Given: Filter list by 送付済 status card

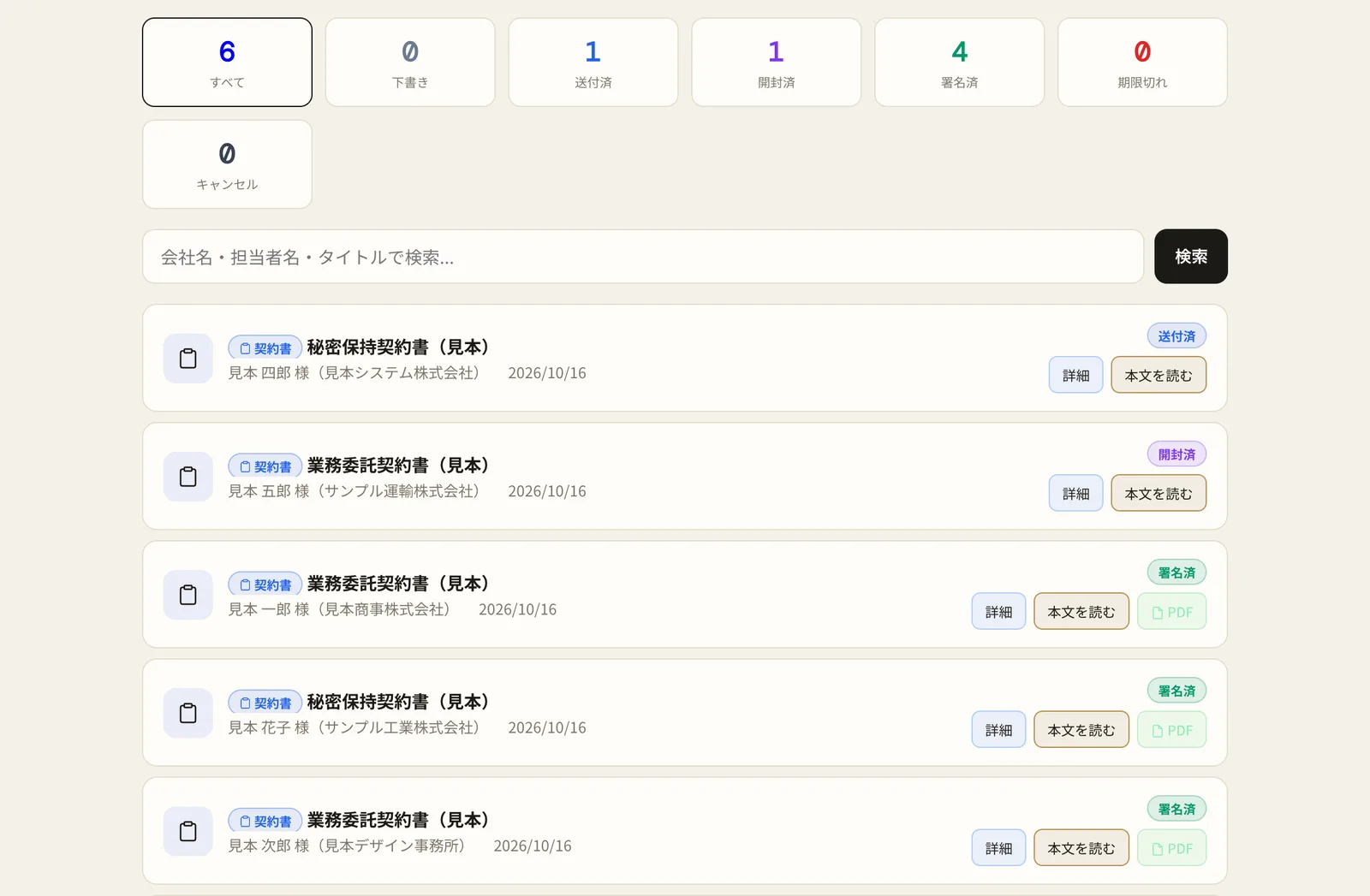Looking at the screenshot, I should pyautogui.click(x=593, y=62).
